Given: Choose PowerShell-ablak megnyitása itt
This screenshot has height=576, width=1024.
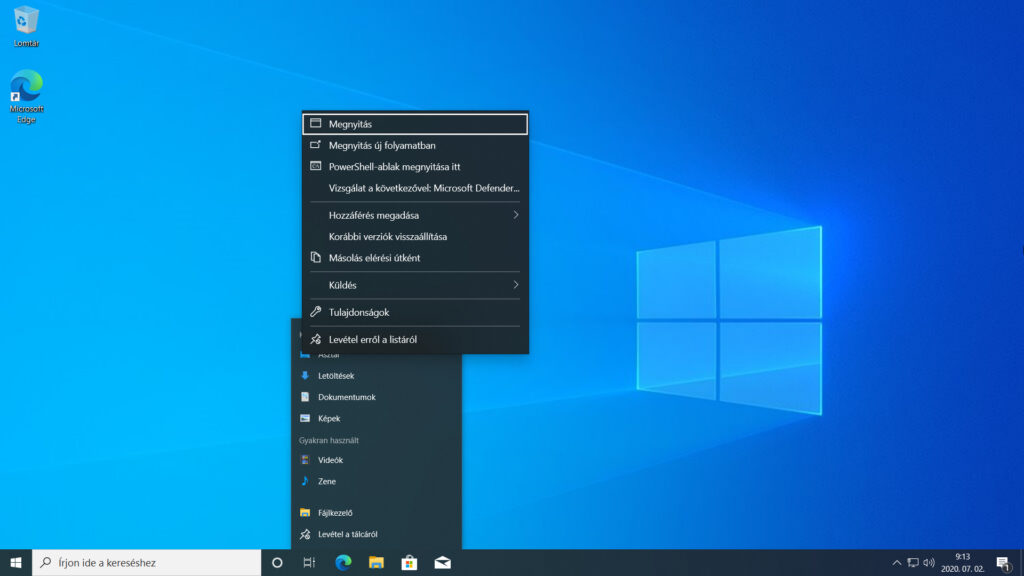Looking at the screenshot, I should coord(415,167).
